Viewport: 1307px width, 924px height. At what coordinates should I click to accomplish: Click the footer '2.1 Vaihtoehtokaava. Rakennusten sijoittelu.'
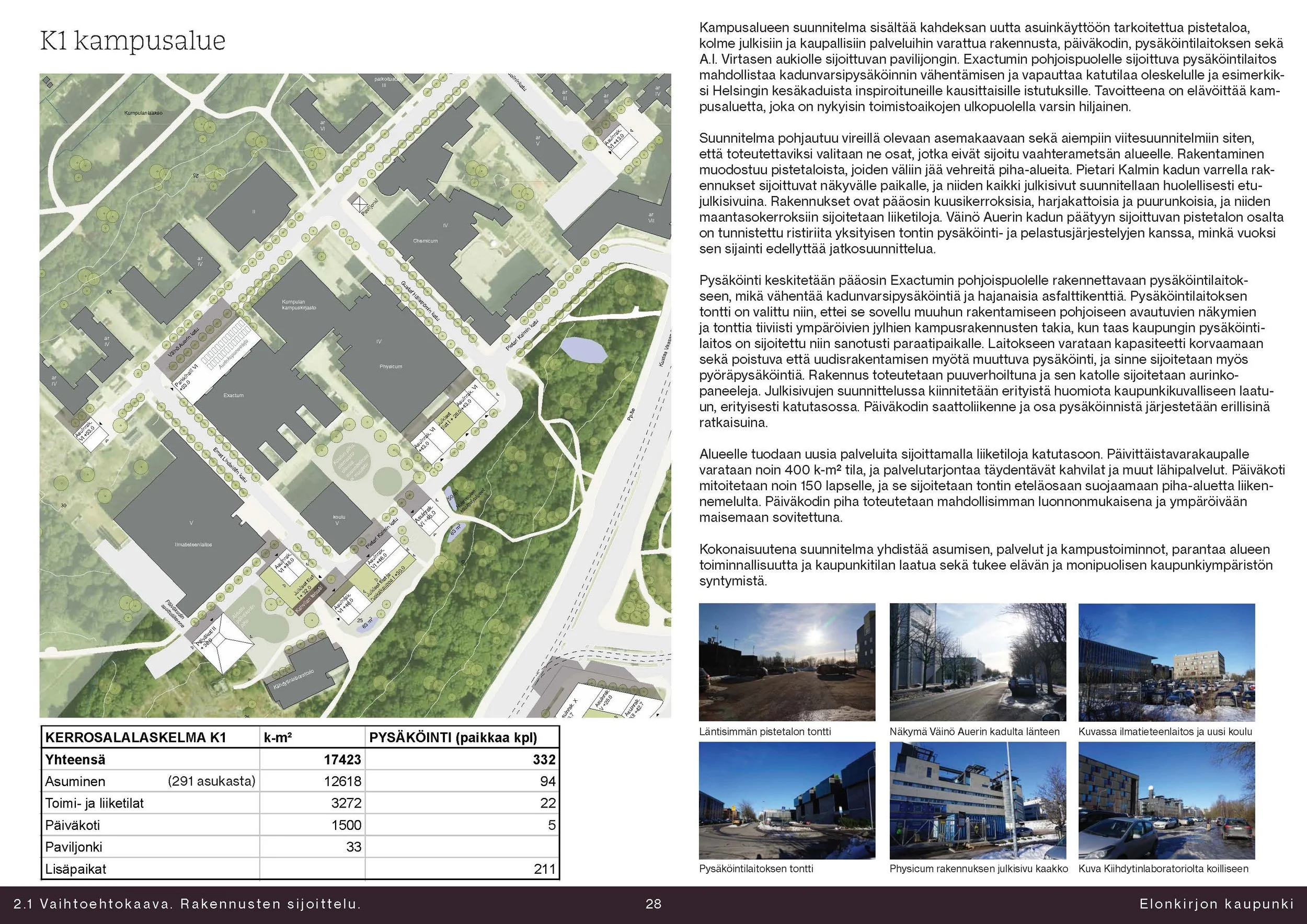pos(187,904)
